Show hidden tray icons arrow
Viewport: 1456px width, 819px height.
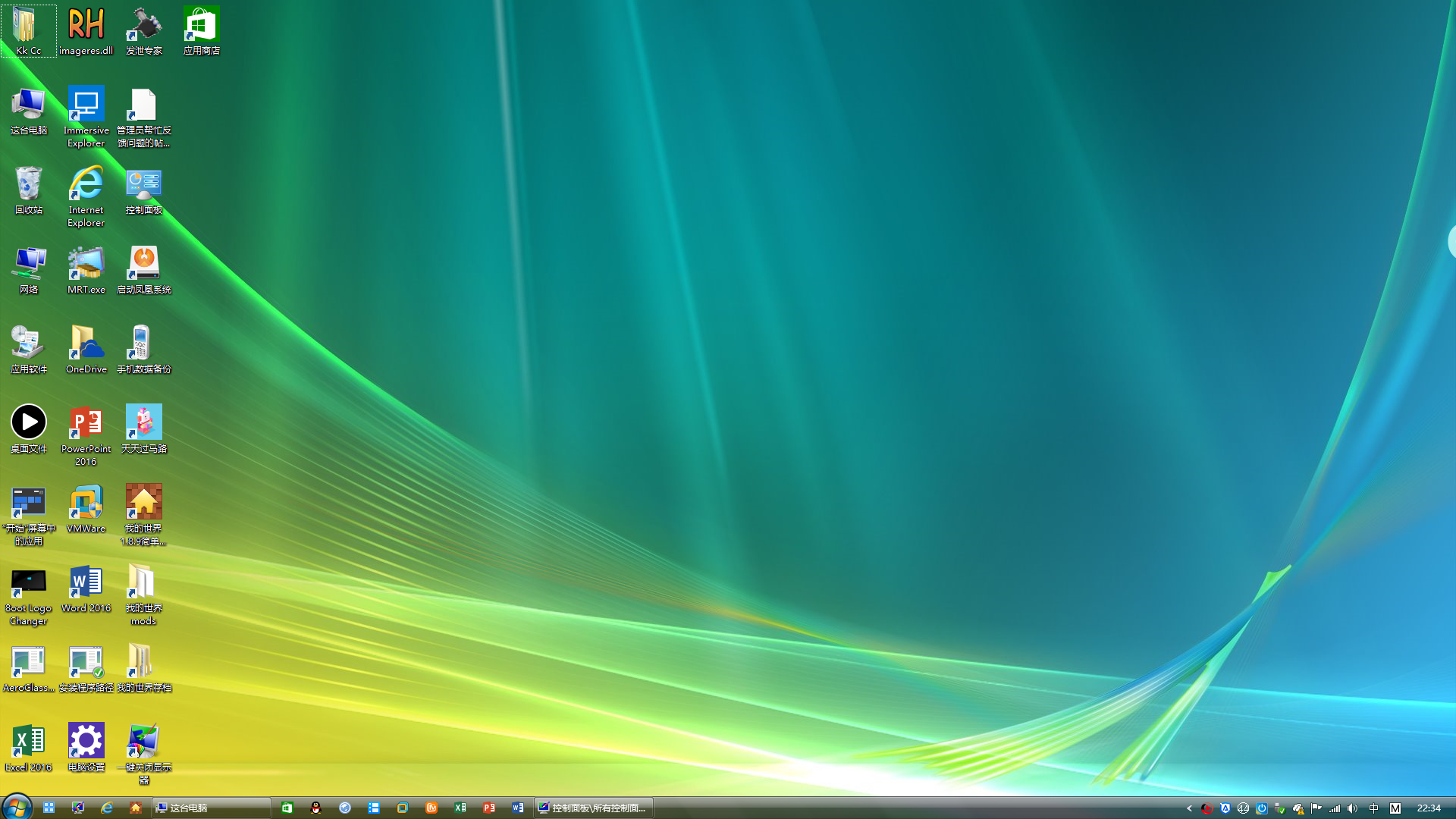click(1189, 808)
